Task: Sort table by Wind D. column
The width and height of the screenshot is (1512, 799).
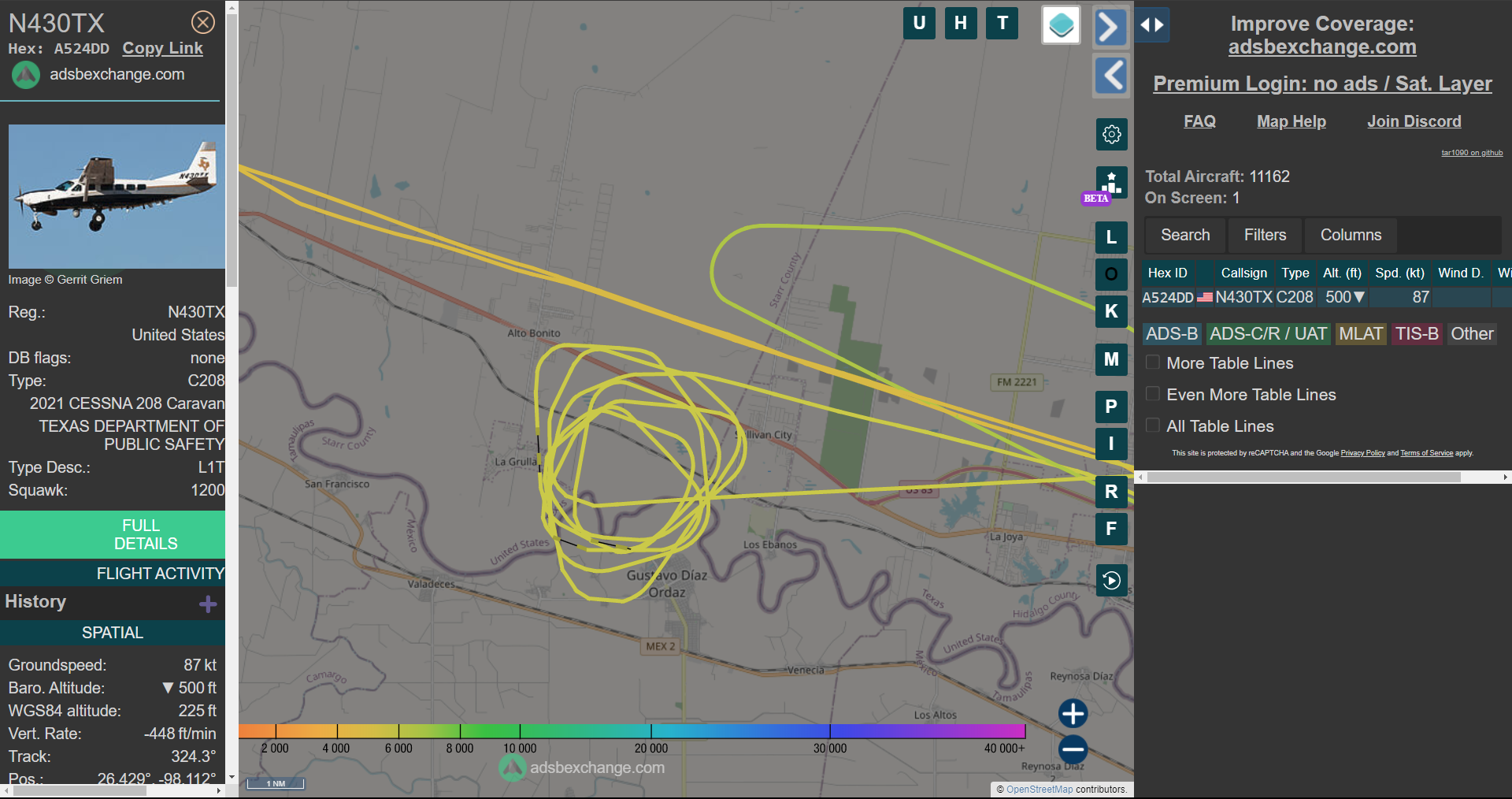Action: pyautogui.click(x=1461, y=273)
